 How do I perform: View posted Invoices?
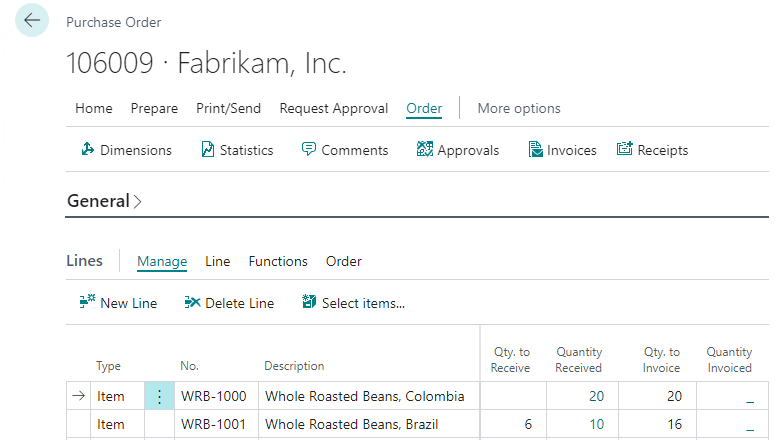[562, 150]
